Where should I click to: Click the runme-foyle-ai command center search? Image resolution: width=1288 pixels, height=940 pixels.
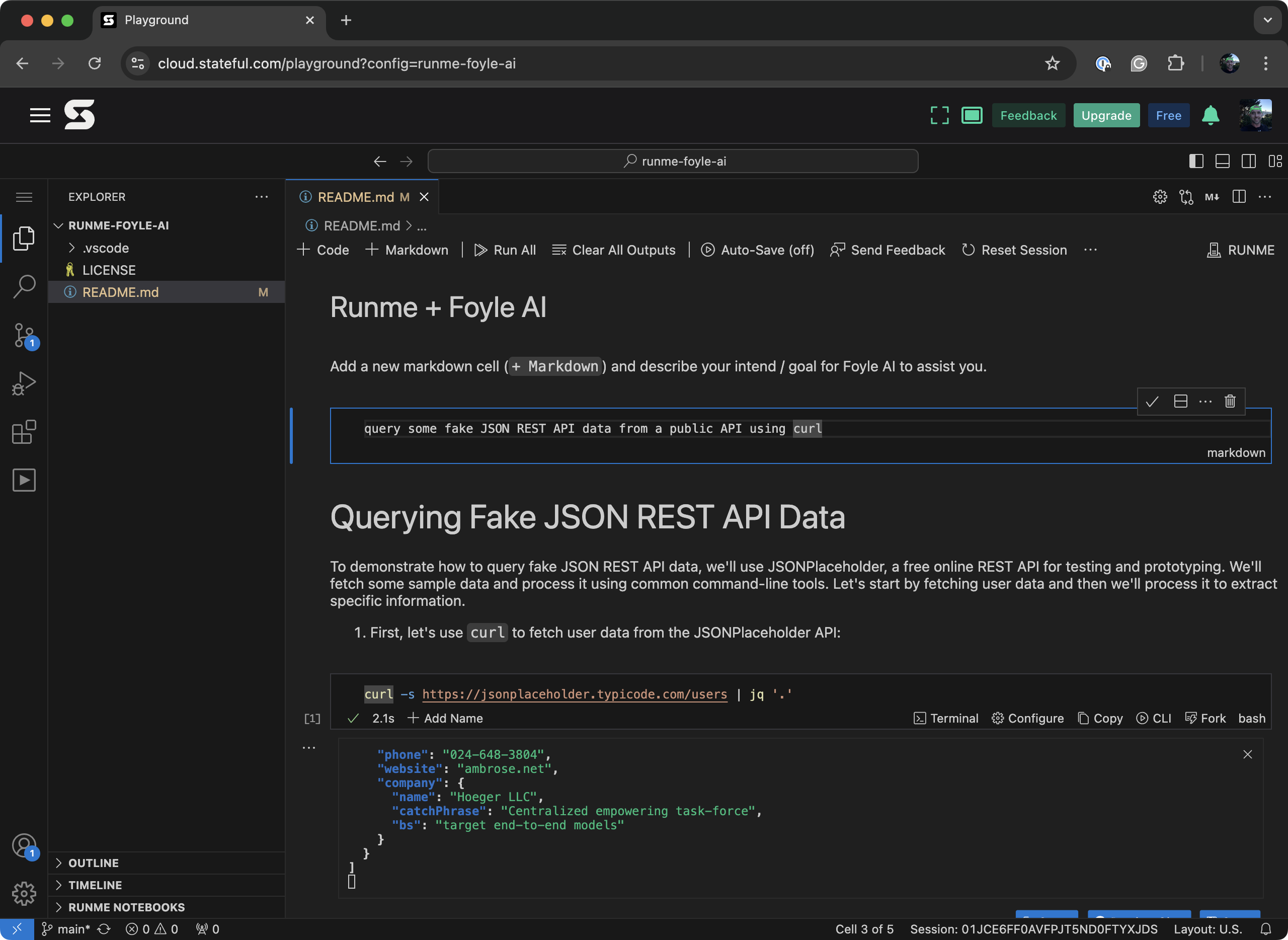point(673,162)
